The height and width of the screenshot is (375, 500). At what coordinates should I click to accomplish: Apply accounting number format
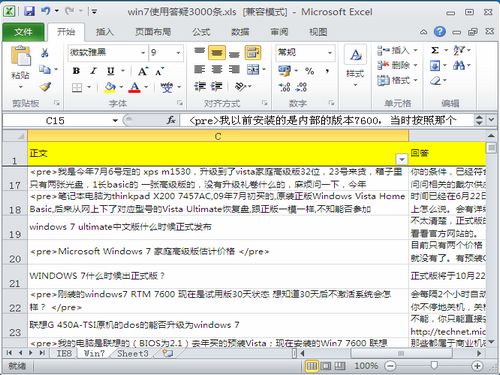[285, 70]
